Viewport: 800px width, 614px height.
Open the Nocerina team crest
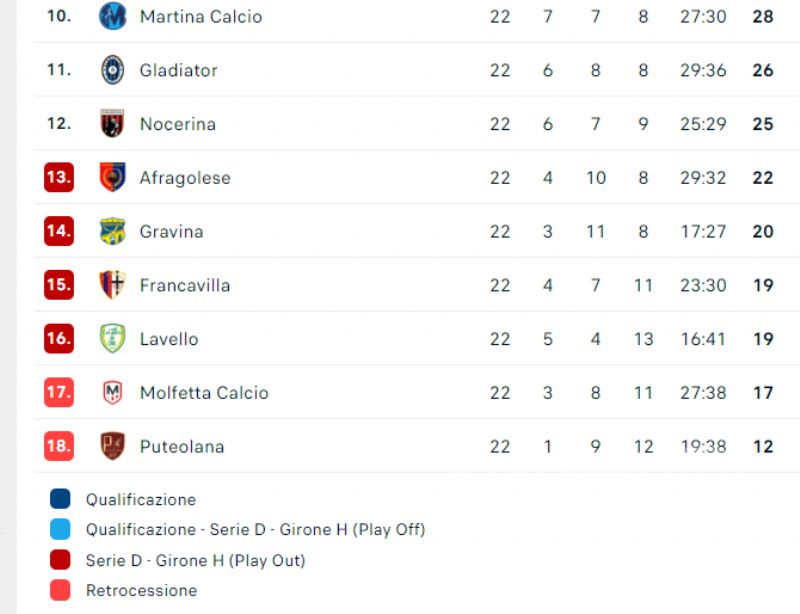point(112,124)
